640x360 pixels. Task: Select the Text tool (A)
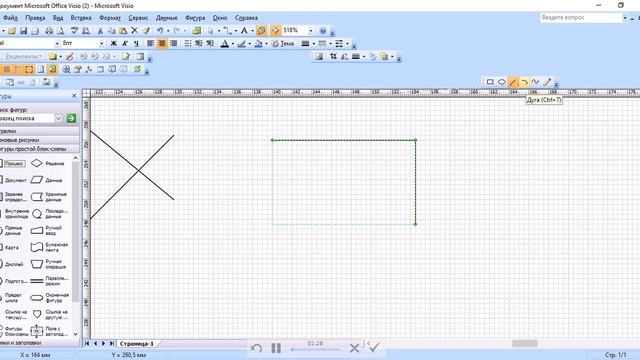click(244, 31)
